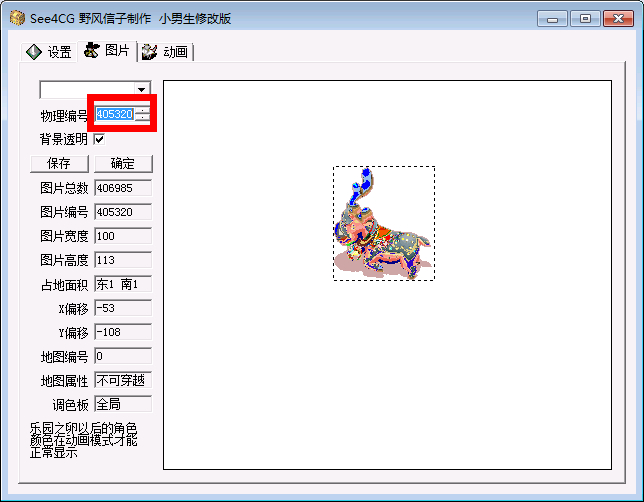Click the 调色板 field showing 全局

[x=122, y=404]
